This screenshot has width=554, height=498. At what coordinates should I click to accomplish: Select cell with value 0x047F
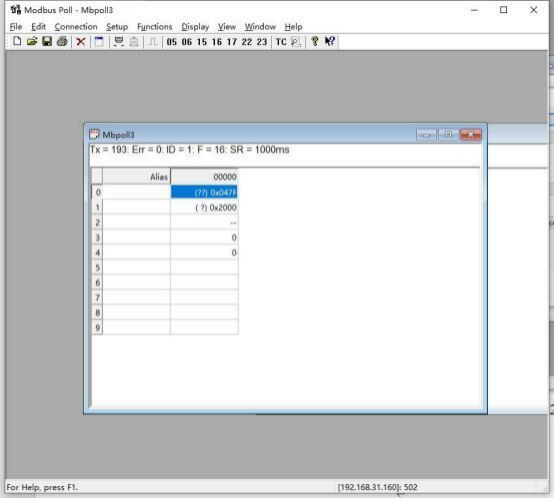click(204, 192)
